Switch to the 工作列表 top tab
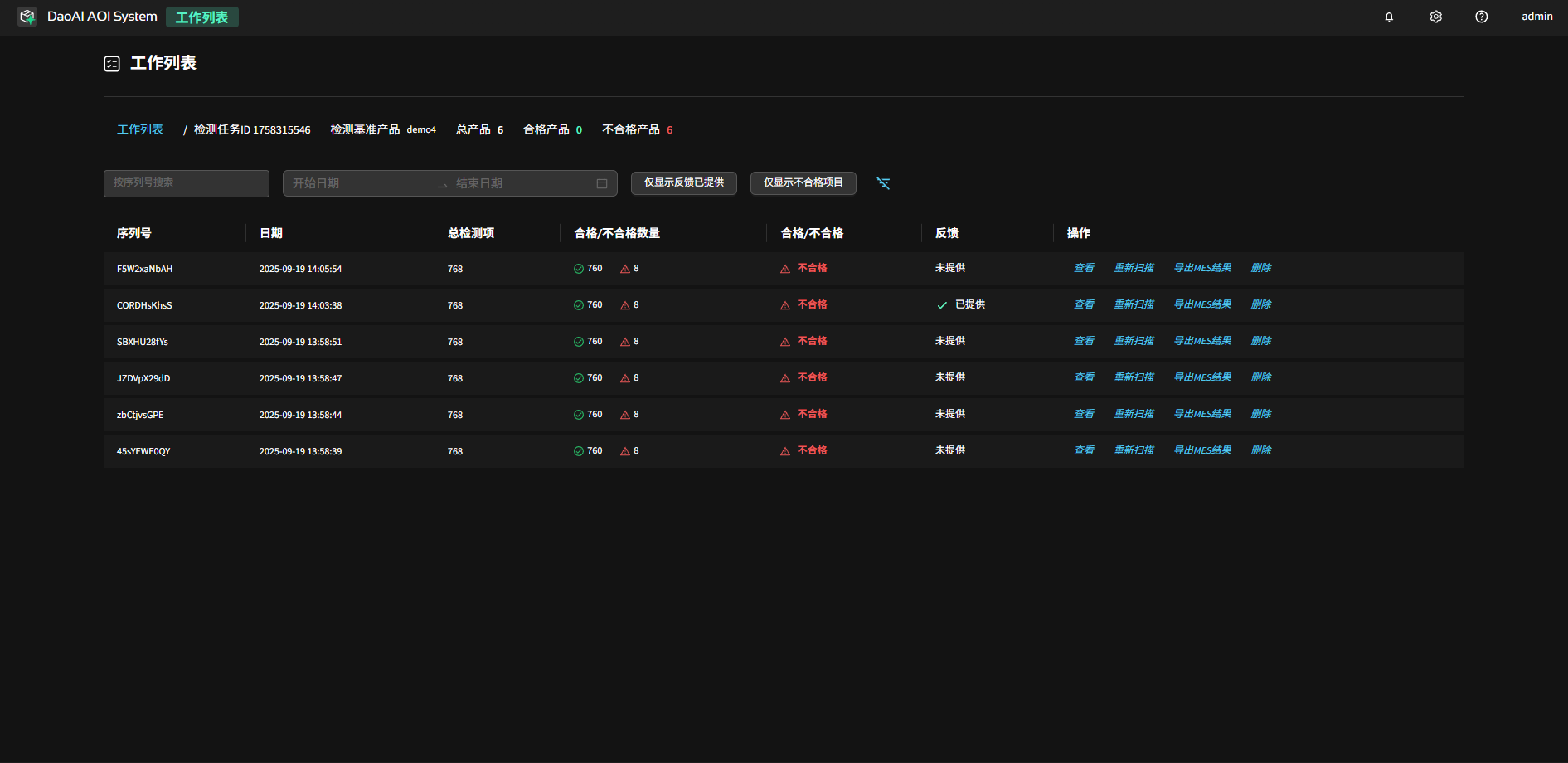The width and height of the screenshot is (1568, 763). (x=201, y=17)
